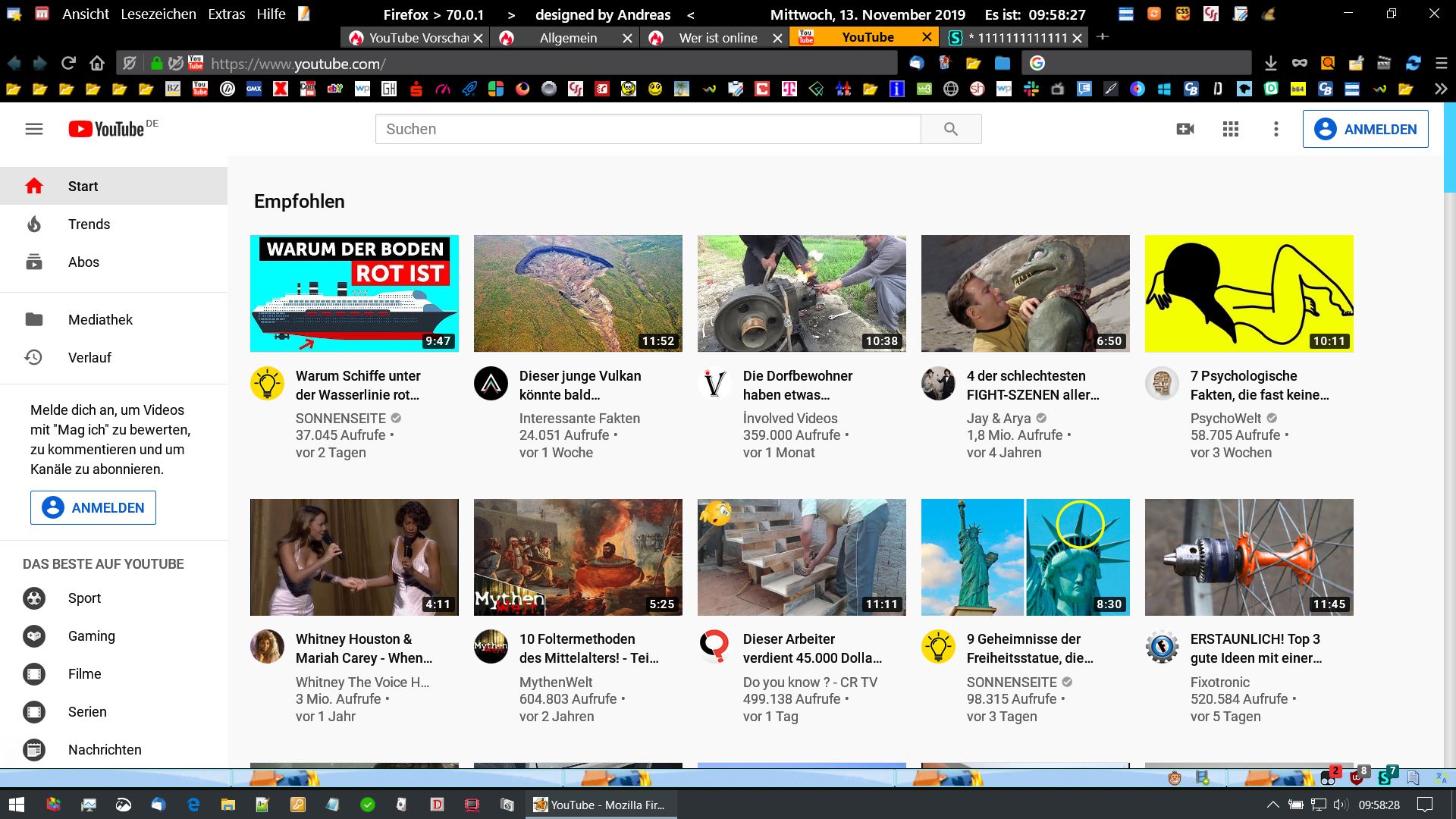
Task: Open YouTube hamburger guide menu
Action: pos(34,129)
